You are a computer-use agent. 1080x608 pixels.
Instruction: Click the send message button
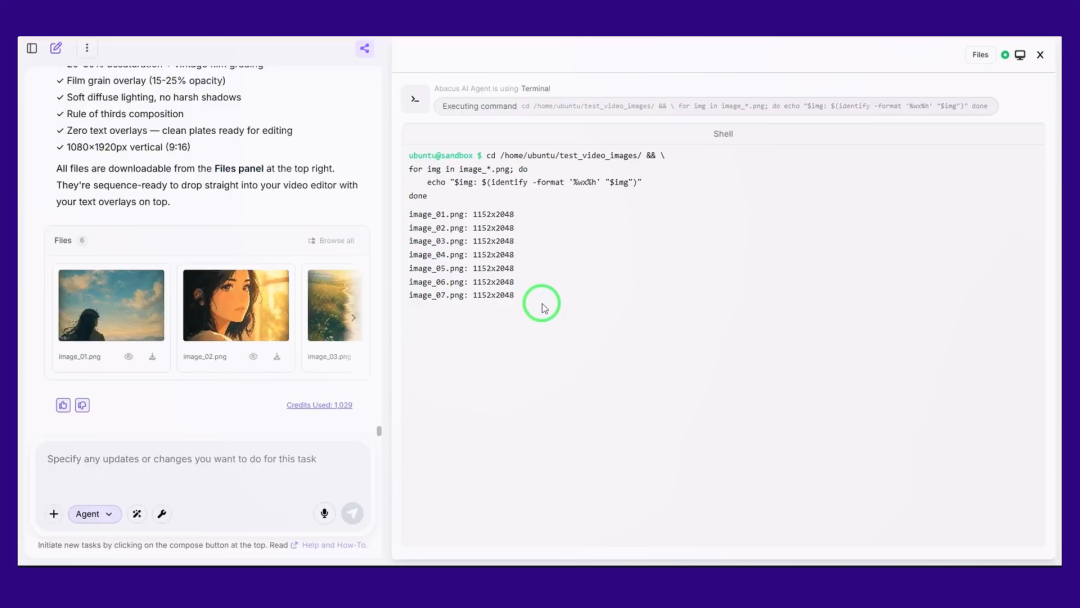click(x=353, y=514)
